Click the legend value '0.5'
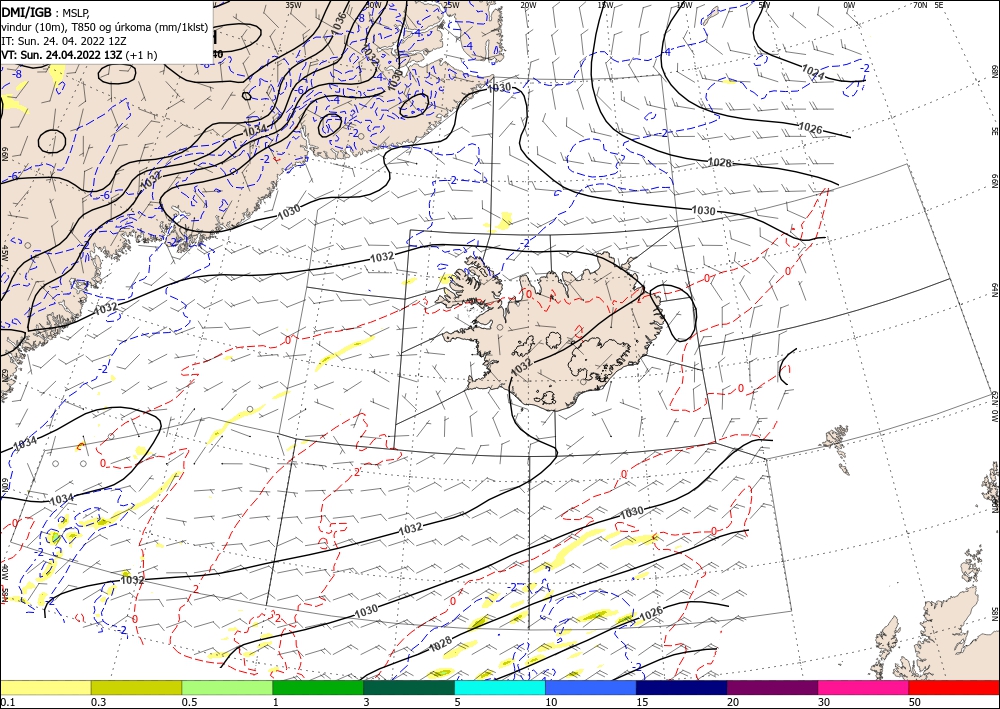Screen dimensions: 1000x709 pyautogui.click(x=189, y=702)
